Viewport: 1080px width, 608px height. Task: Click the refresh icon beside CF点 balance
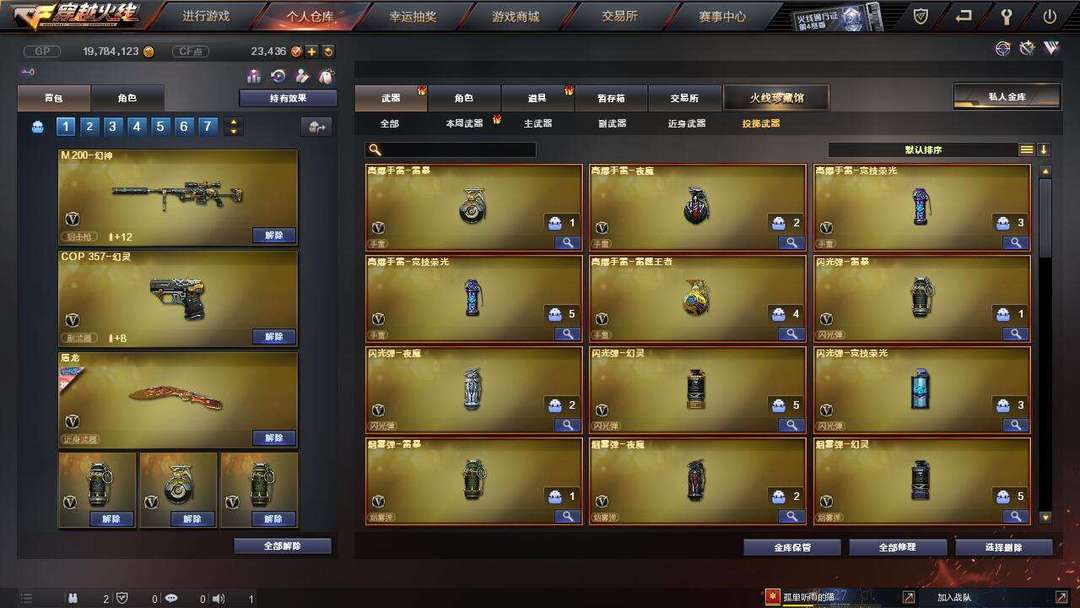pos(329,52)
